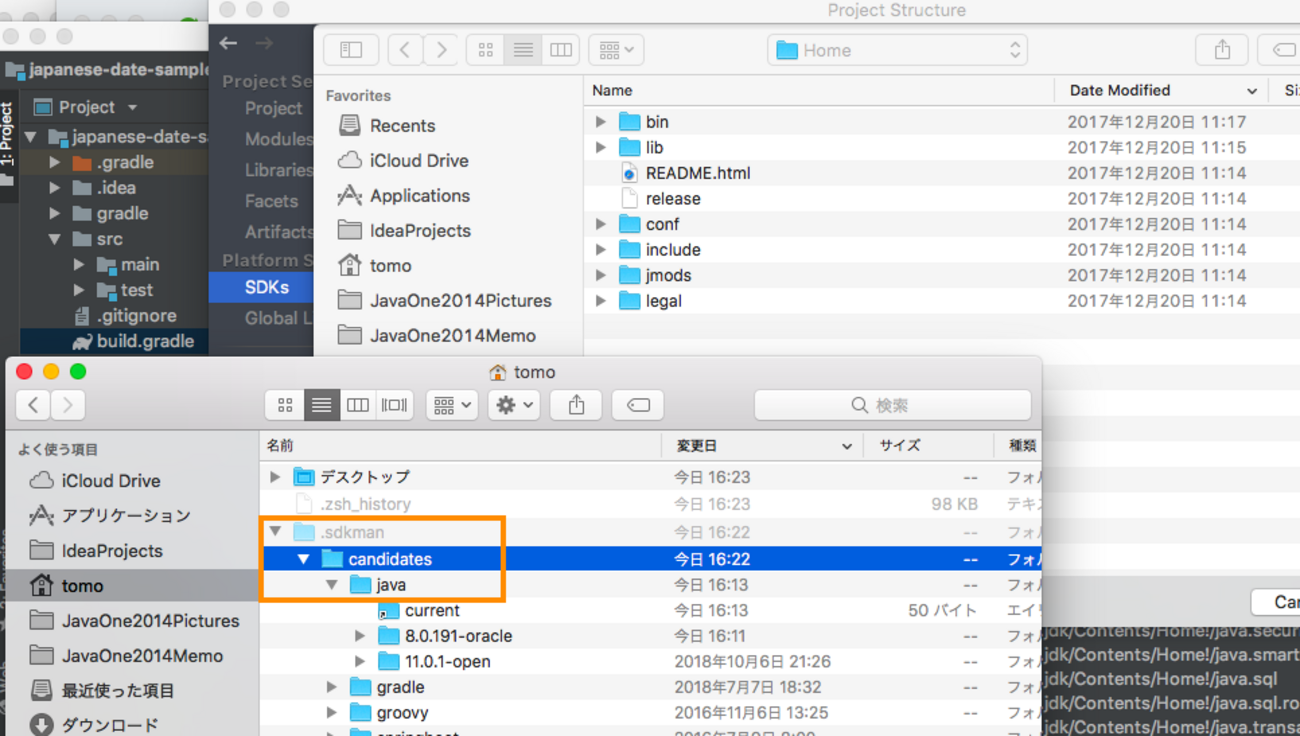Go forward in the tomo Finder window
The image size is (1300, 736).
(68, 405)
